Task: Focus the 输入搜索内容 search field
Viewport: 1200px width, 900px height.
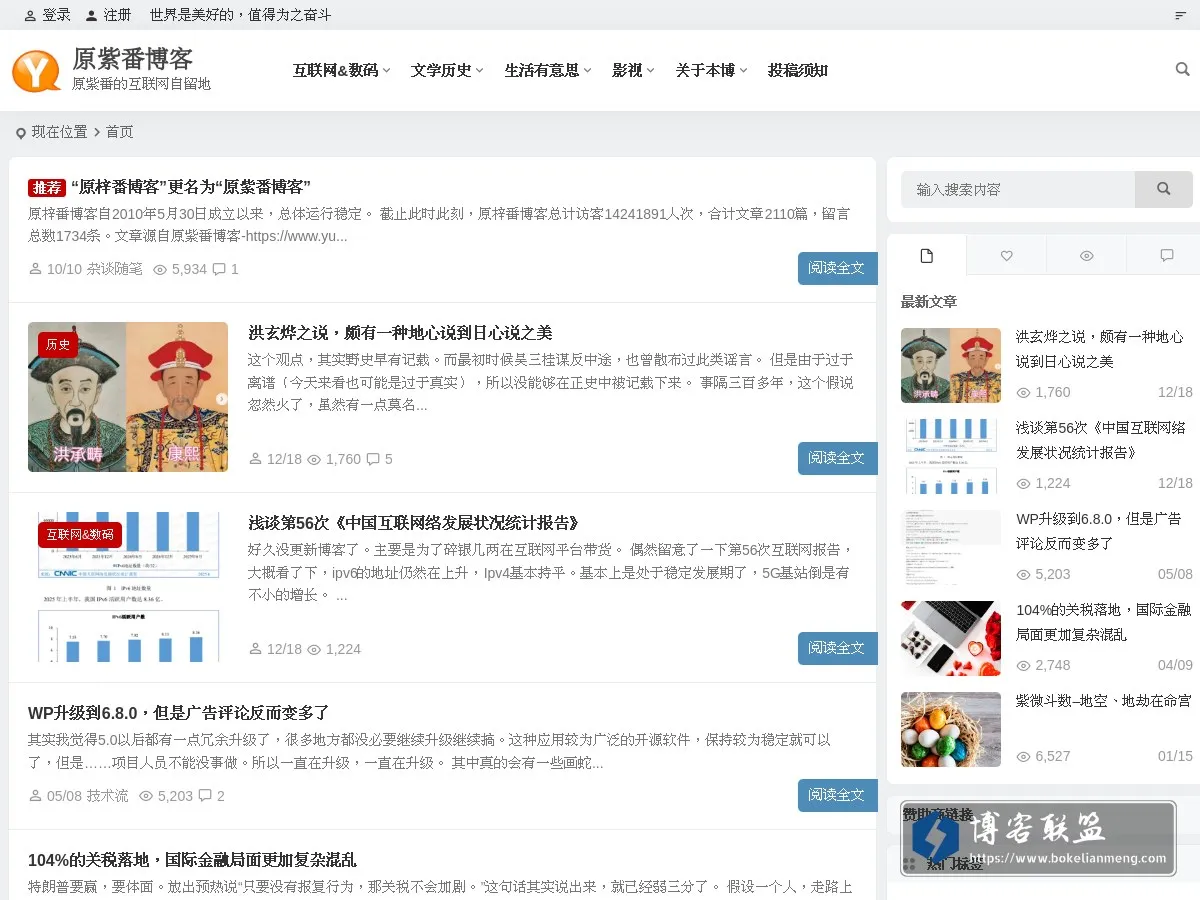Action: 1018,189
